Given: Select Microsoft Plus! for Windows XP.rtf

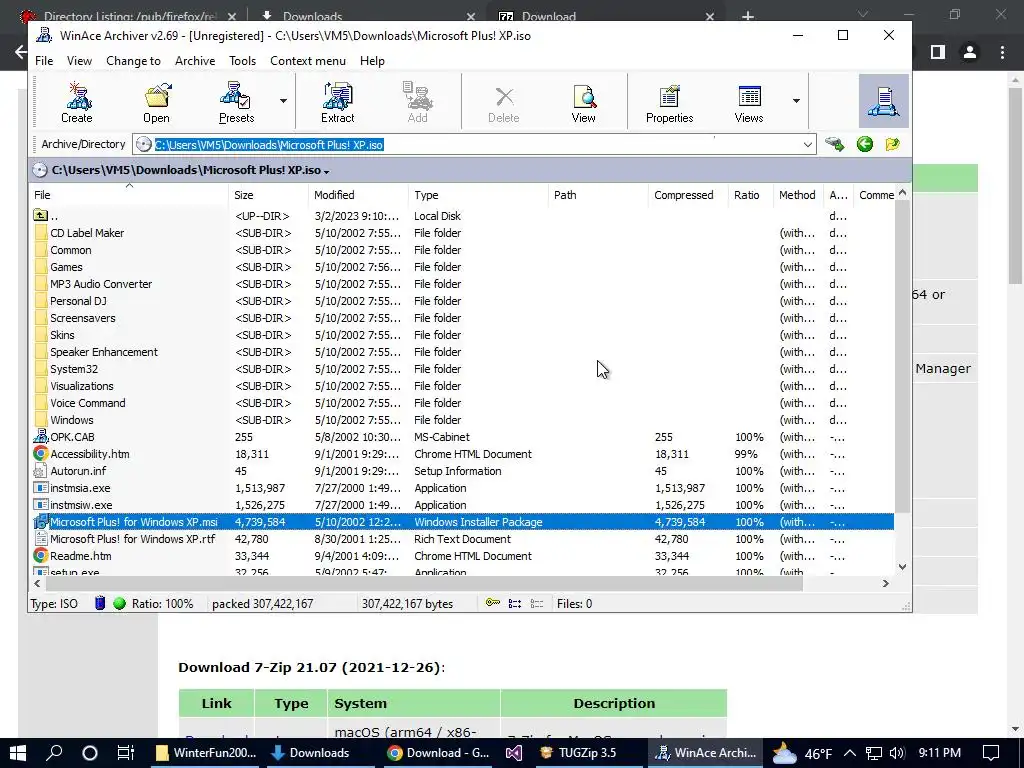Looking at the screenshot, I should pyautogui.click(x=462, y=538).
